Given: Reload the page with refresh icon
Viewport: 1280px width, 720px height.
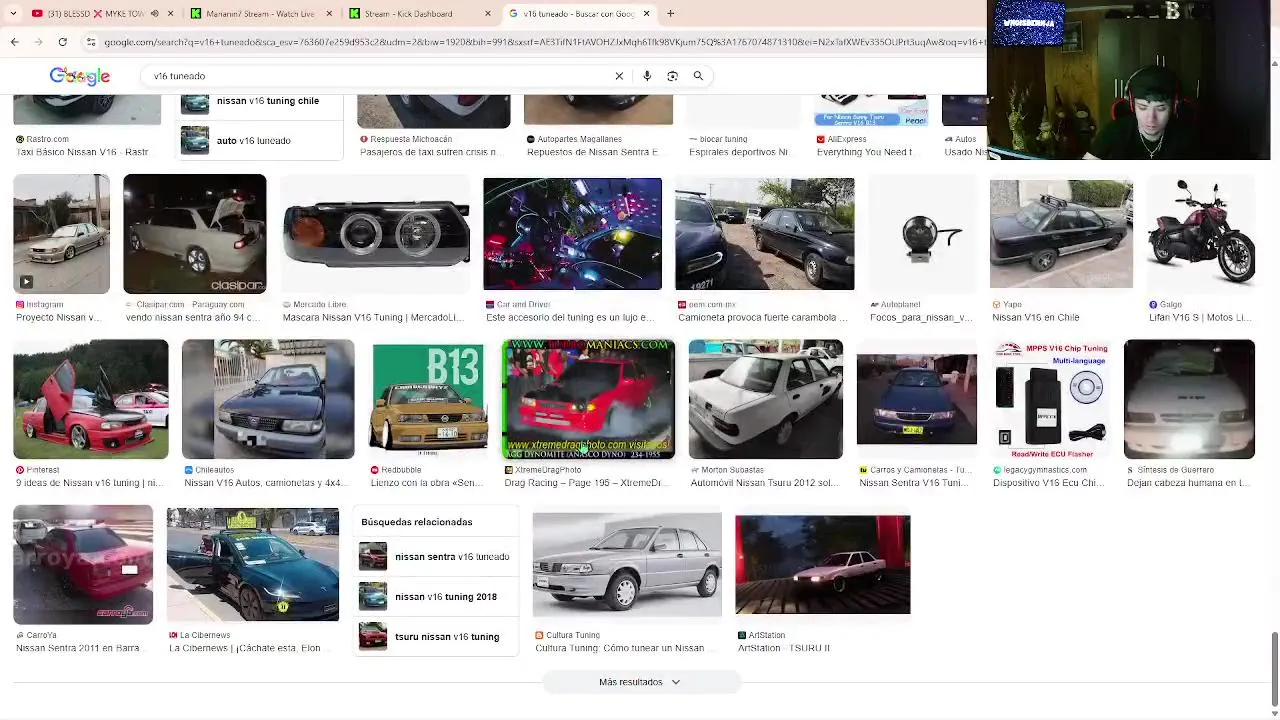Looking at the screenshot, I should click(62, 42).
